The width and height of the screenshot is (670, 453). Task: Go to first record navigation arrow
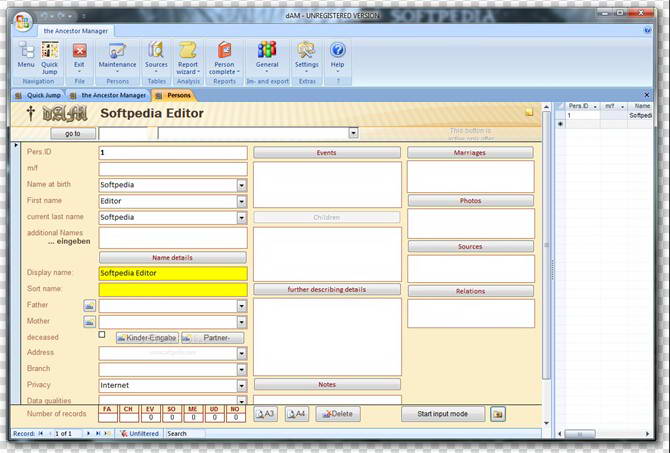[x=41, y=433]
